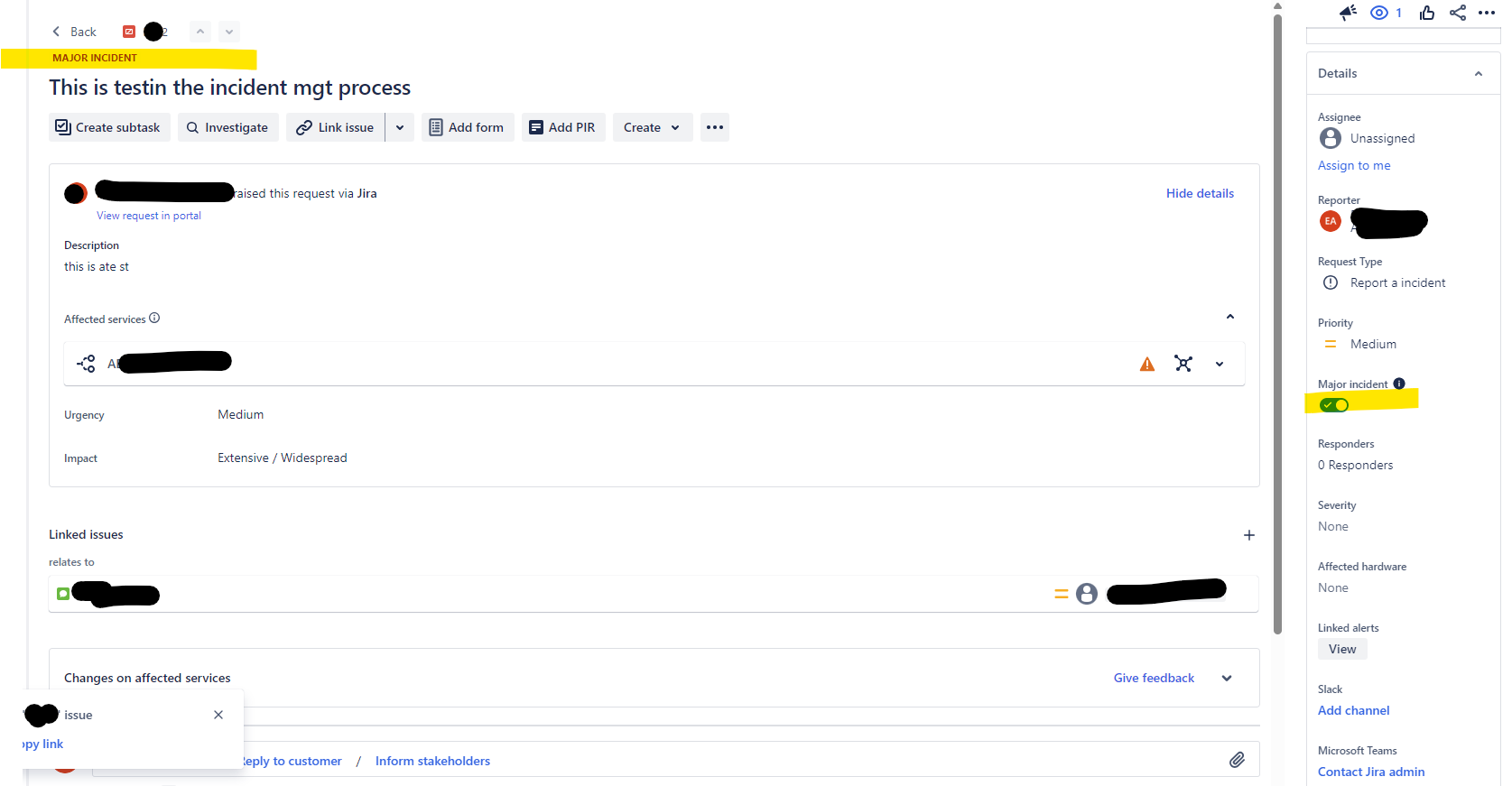1512x786 pixels.
Task: Close the issue popup with X
Action: (218, 715)
